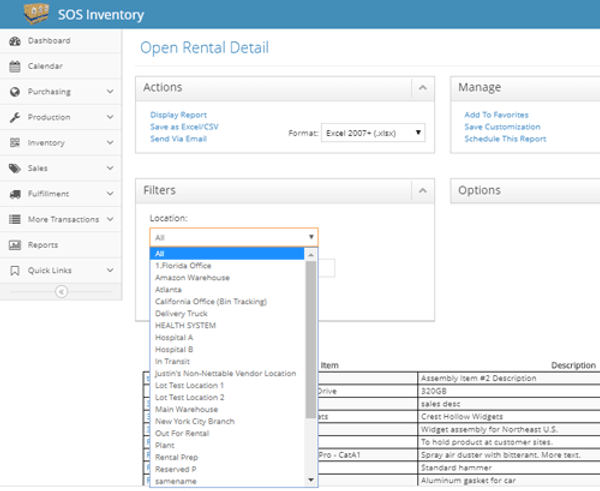Click the SOS Inventory box logo
Viewport: 600px width, 491px height.
(x=36, y=13)
